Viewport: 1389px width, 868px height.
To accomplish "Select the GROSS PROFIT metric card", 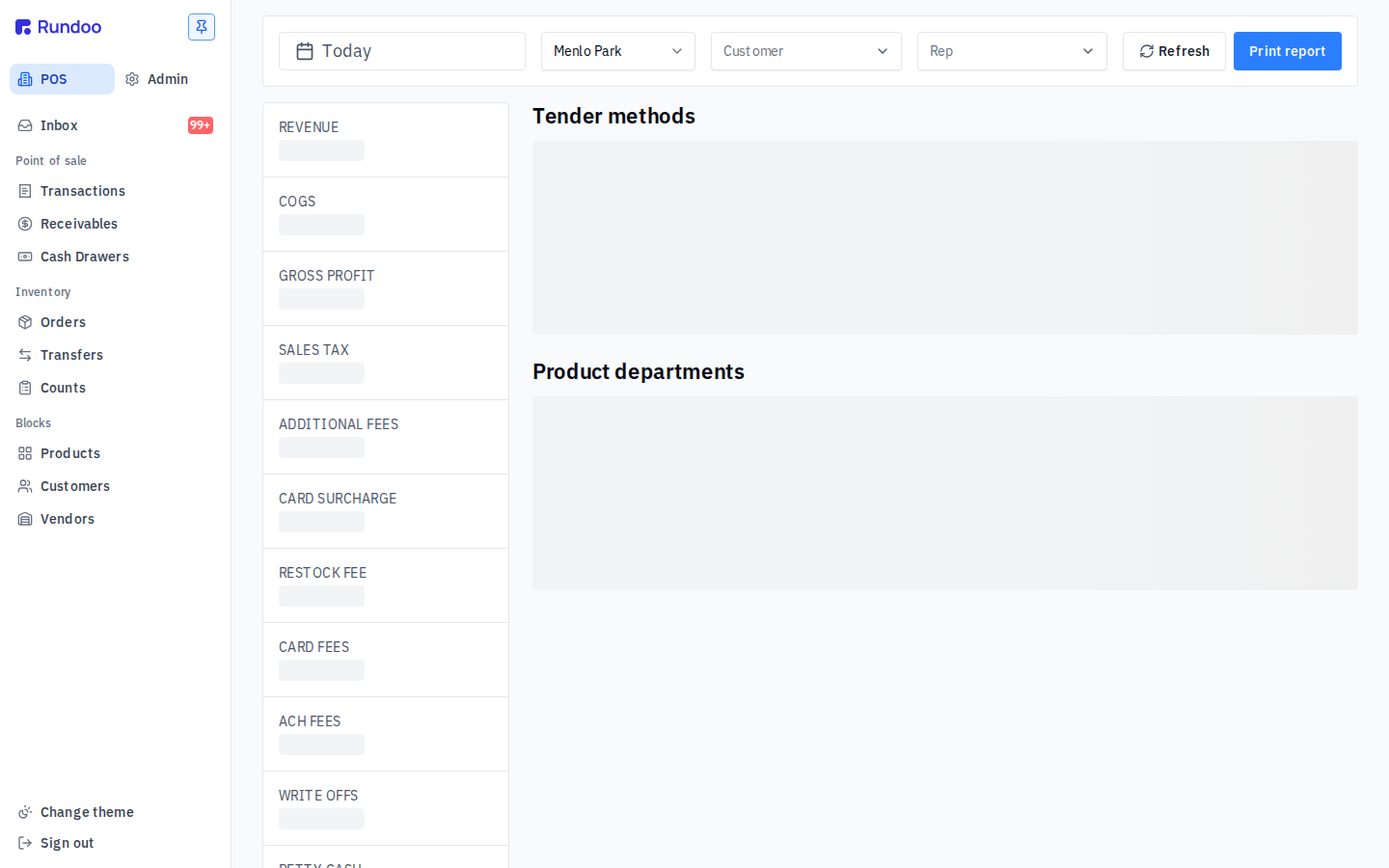I will (x=386, y=288).
